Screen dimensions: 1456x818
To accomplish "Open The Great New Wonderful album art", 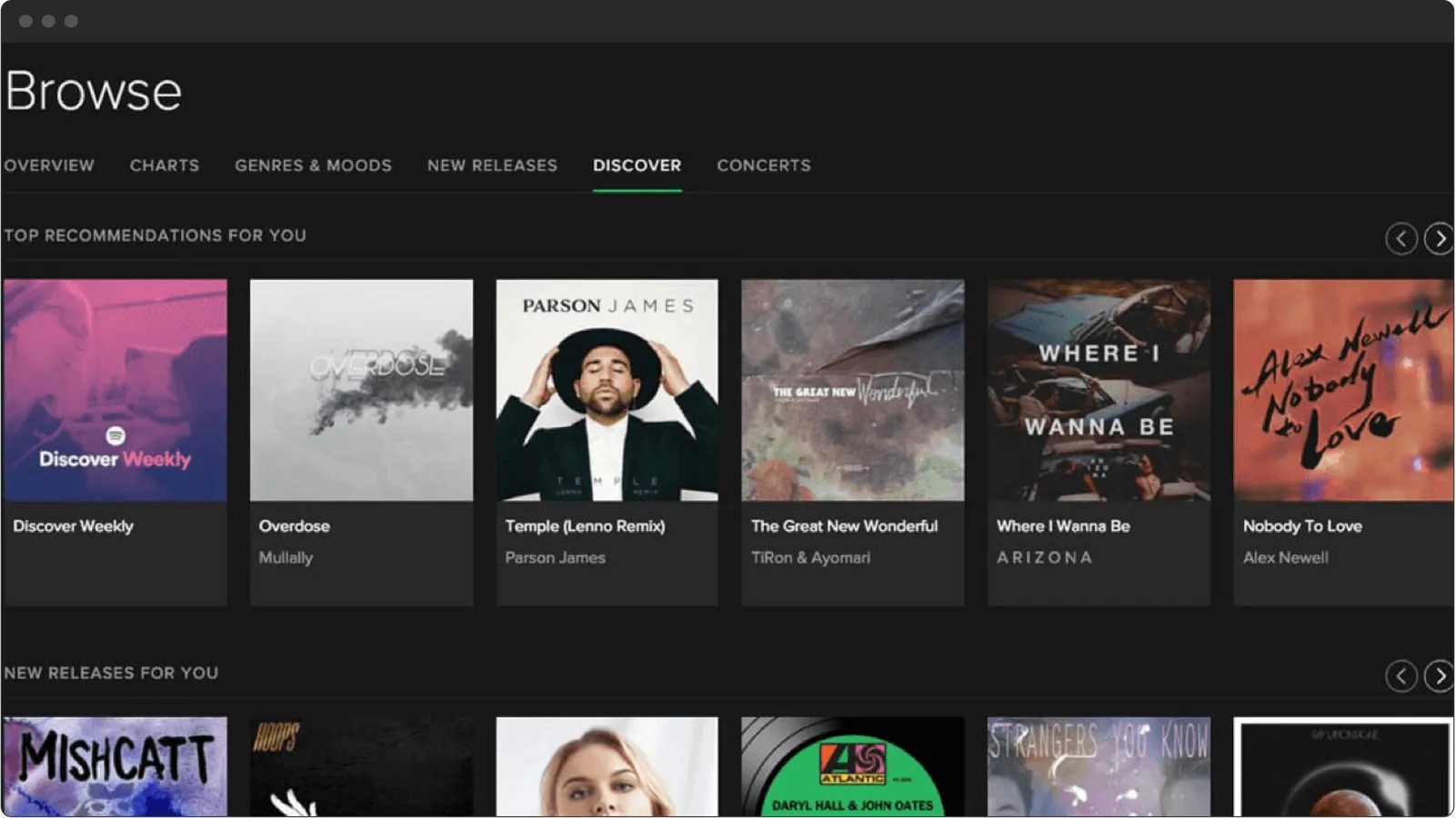I will click(852, 389).
